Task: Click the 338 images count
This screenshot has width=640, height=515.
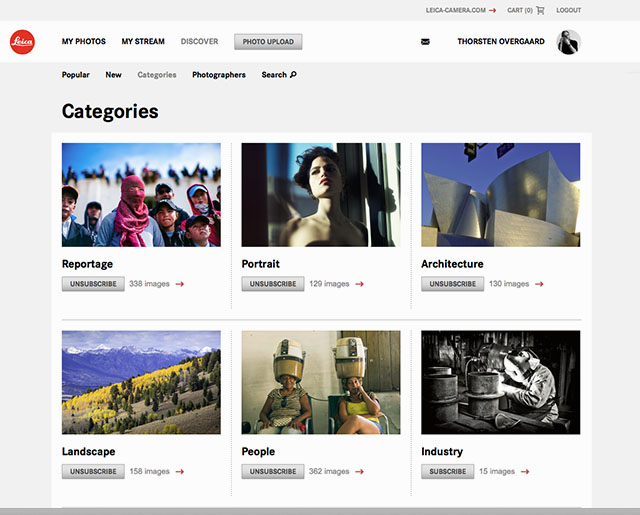Action: [x=149, y=284]
